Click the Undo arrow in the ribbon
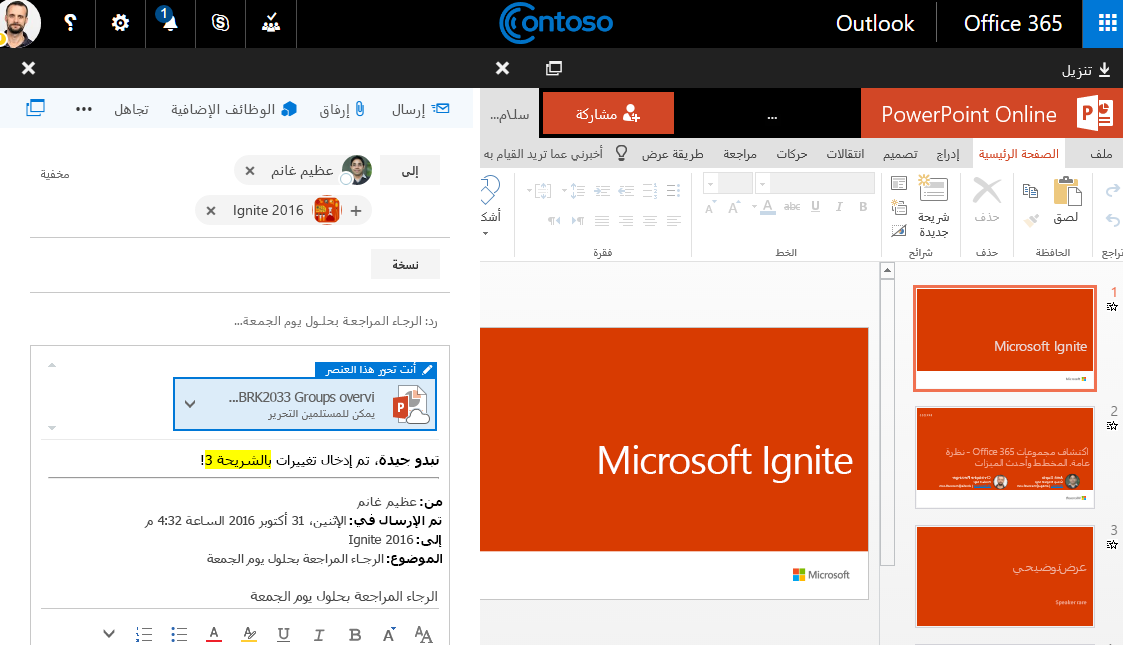The height and width of the screenshot is (645, 1123). 1112,220
